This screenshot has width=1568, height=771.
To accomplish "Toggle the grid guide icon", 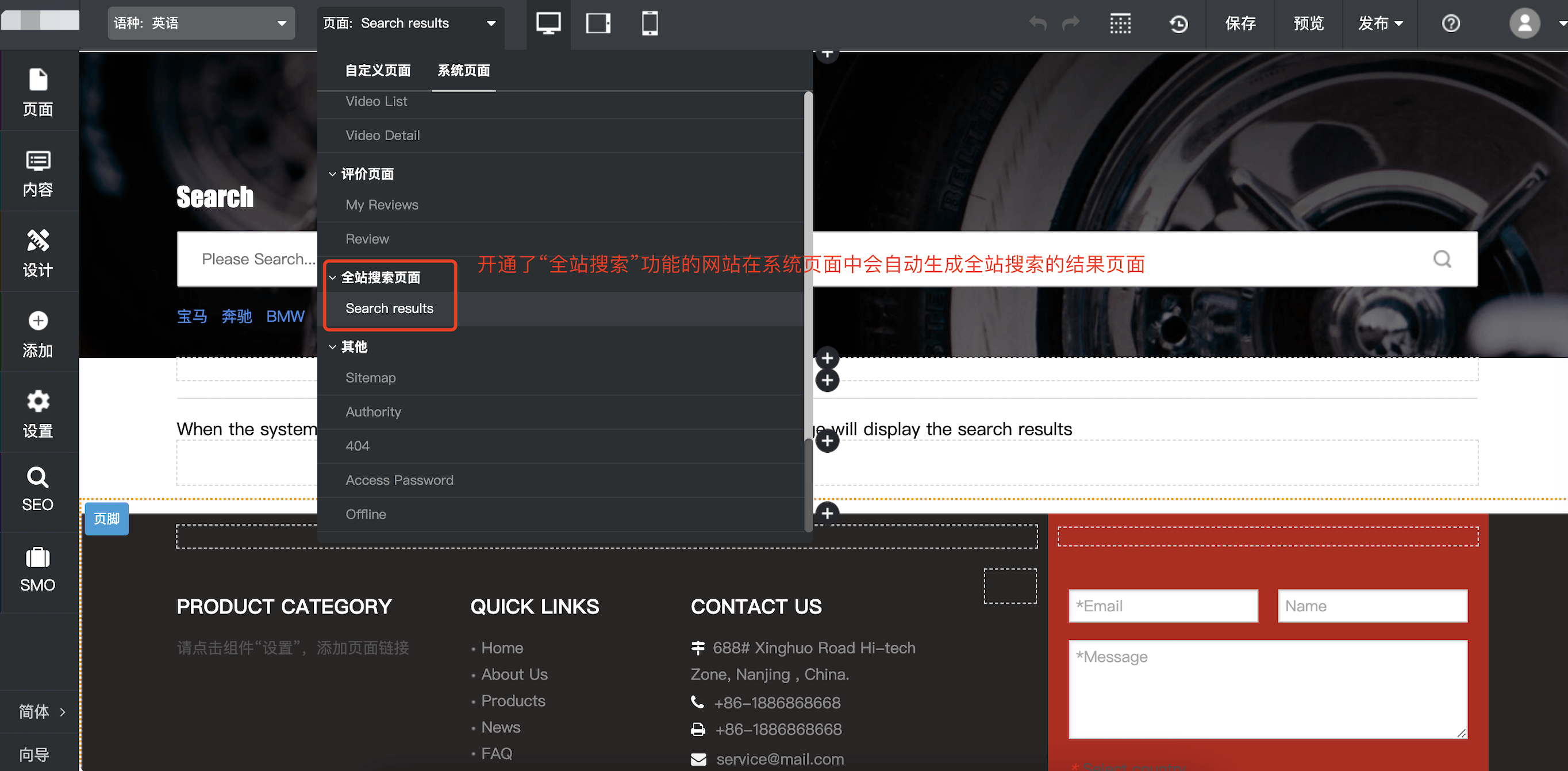I will [1120, 24].
